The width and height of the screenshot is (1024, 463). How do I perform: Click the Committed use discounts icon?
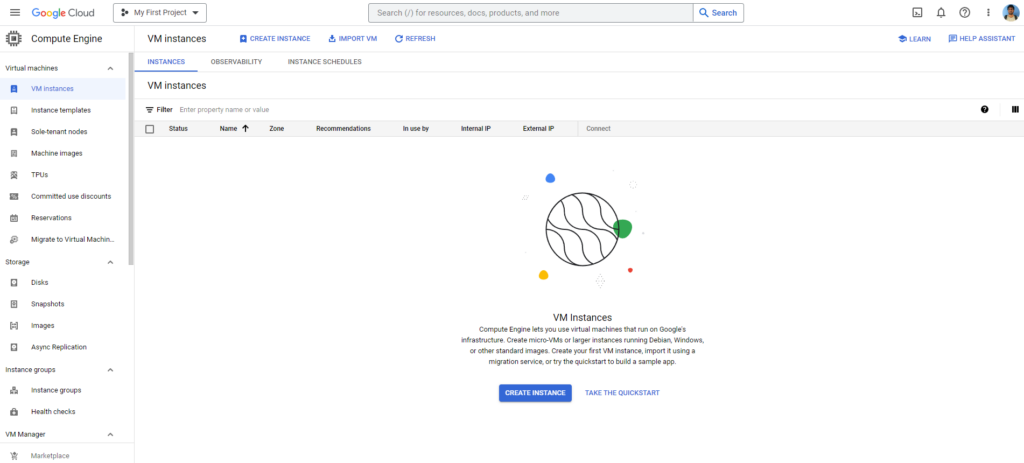point(14,197)
